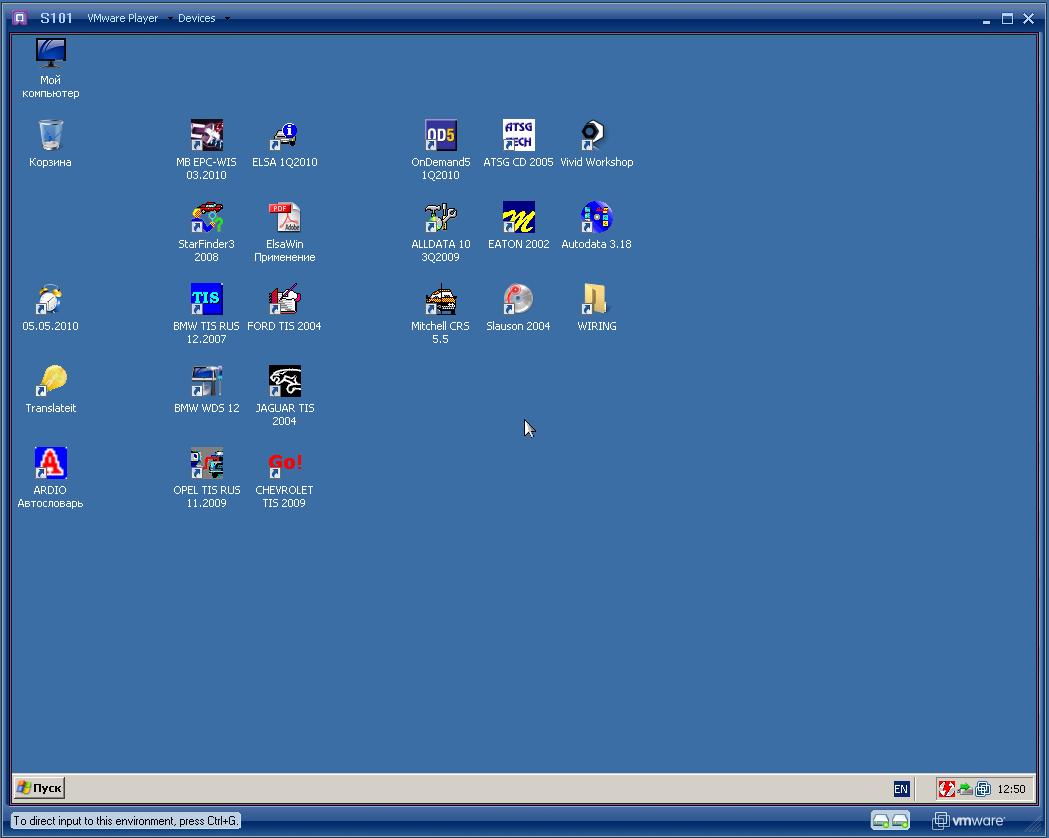Image resolution: width=1049 pixels, height=838 pixels.
Task: Launch ELSA 1Q2010 desktop icon
Action: pyautogui.click(x=285, y=136)
